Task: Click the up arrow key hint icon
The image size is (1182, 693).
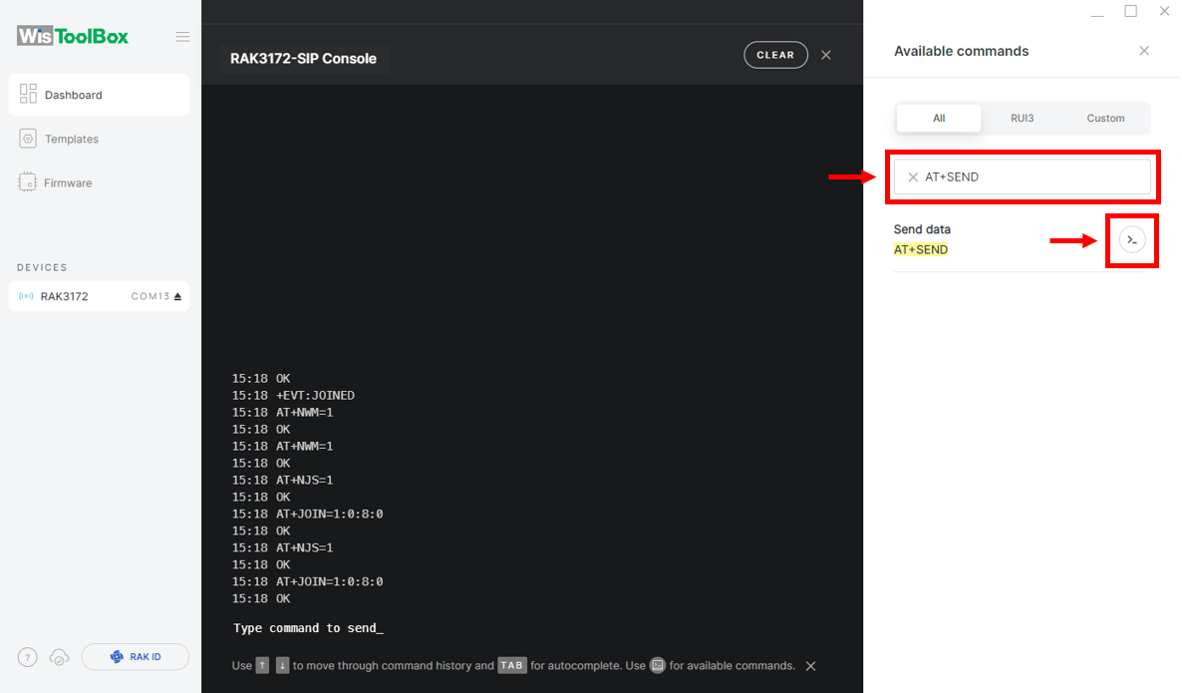Action: (x=262, y=665)
